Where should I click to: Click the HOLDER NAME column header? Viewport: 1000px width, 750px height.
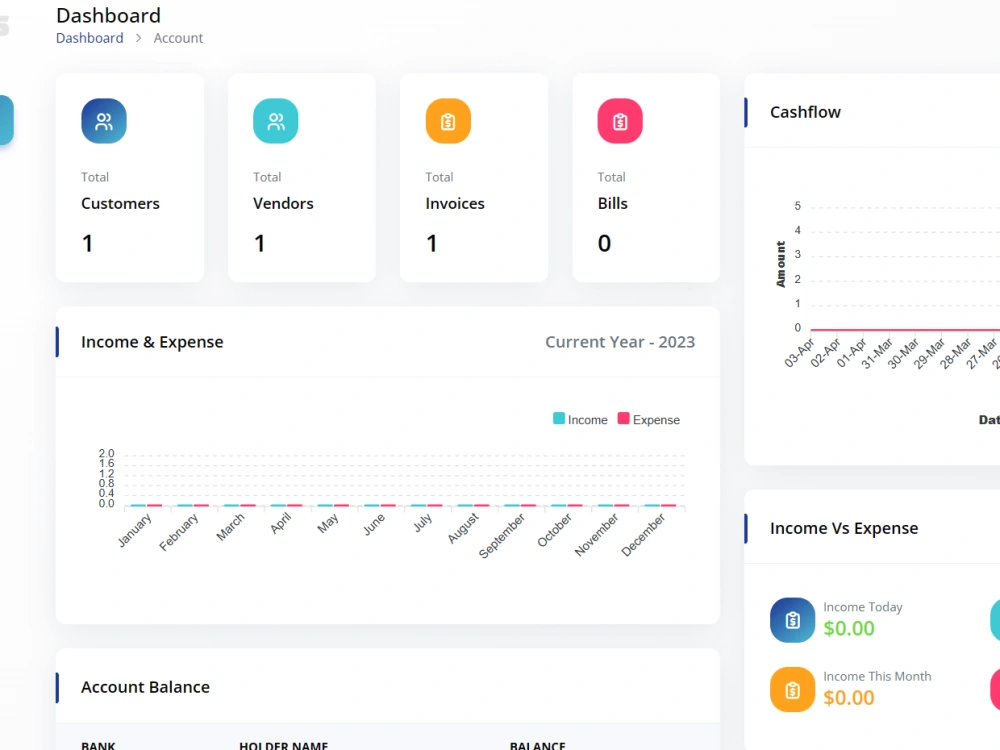(284, 745)
